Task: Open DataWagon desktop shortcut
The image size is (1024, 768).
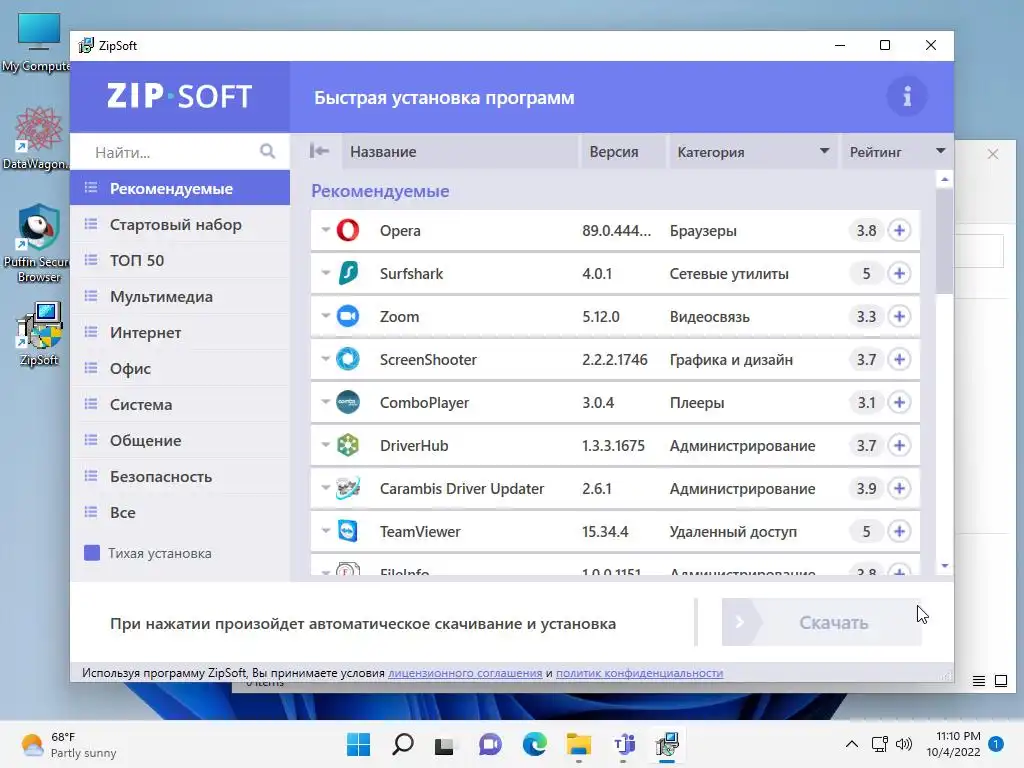Action: 36,138
